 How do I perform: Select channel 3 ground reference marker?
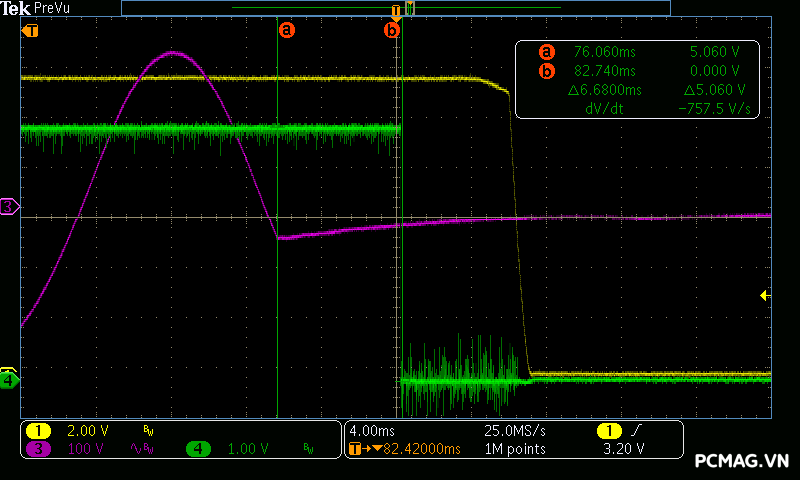[9, 207]
